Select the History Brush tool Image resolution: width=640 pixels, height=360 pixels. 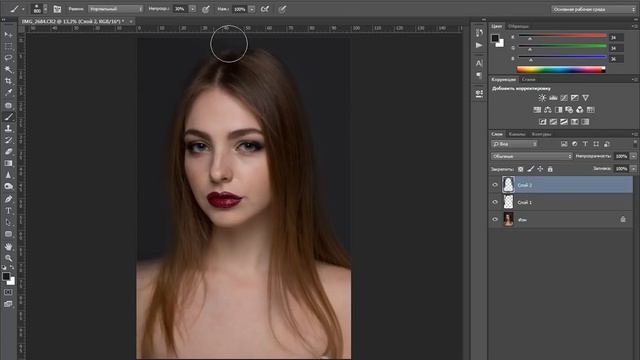(8, 140)
